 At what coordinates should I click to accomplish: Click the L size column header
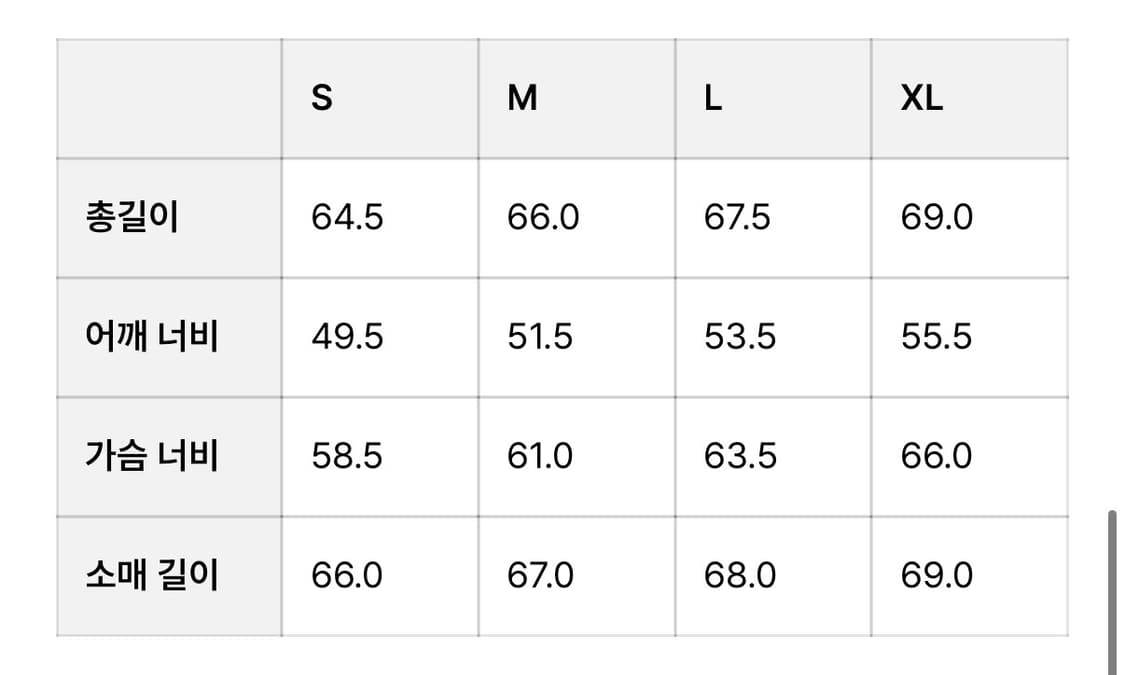(713, 99)
